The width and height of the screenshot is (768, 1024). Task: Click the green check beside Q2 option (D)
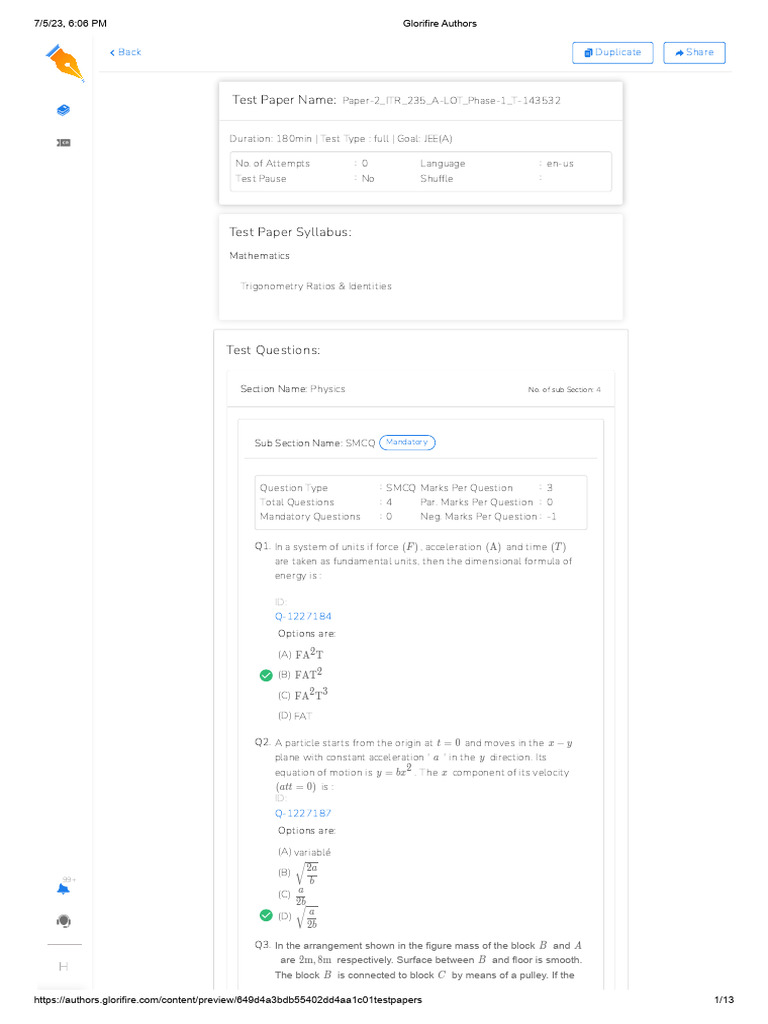[265, 915]
